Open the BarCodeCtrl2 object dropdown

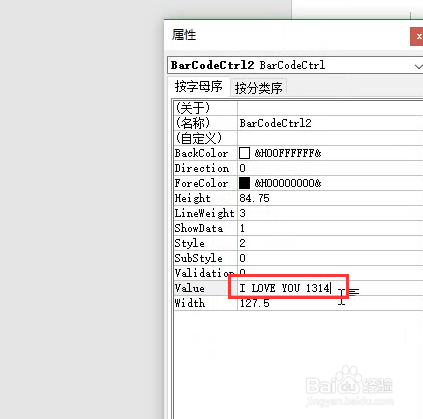418,66
